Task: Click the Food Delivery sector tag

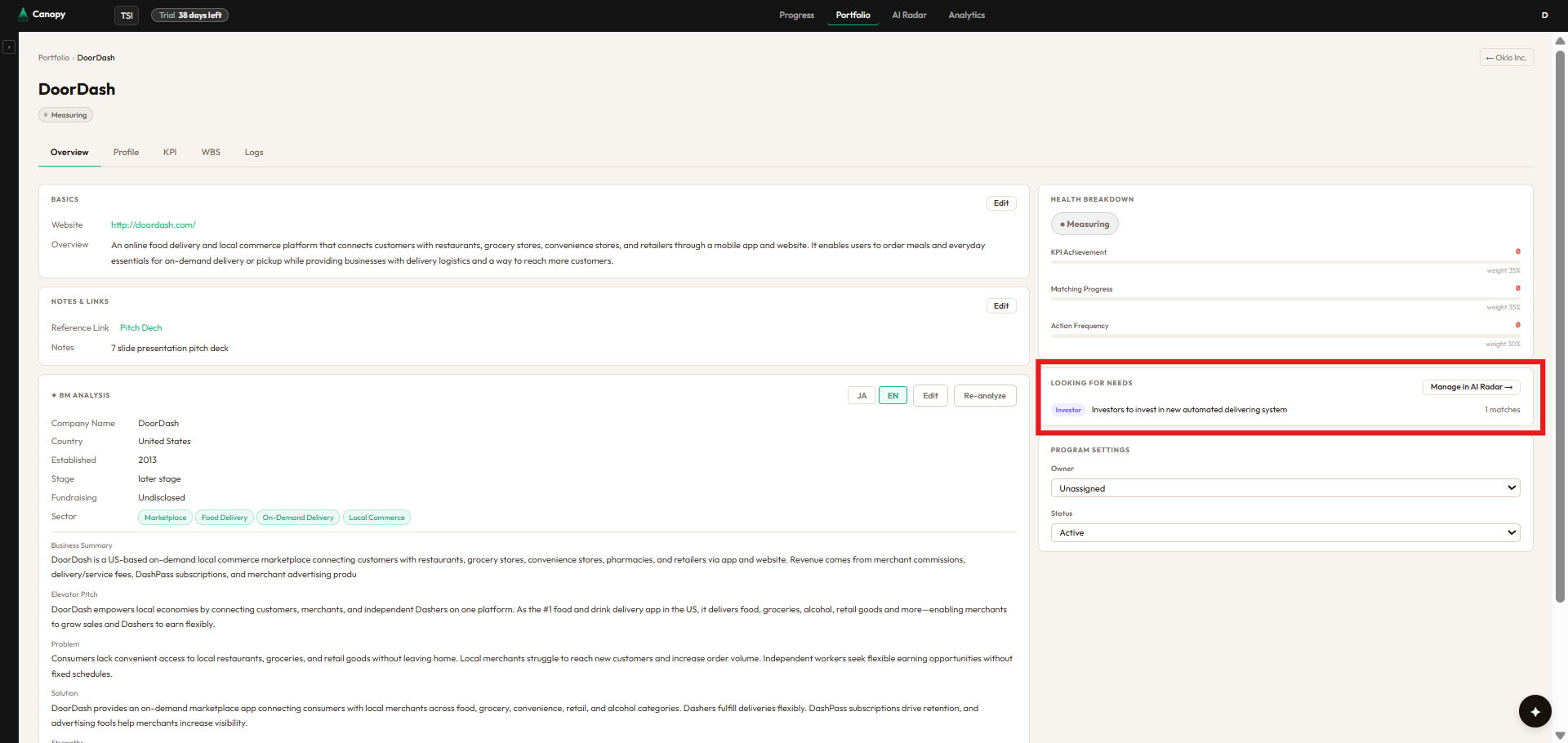Action: pos(225,518)
